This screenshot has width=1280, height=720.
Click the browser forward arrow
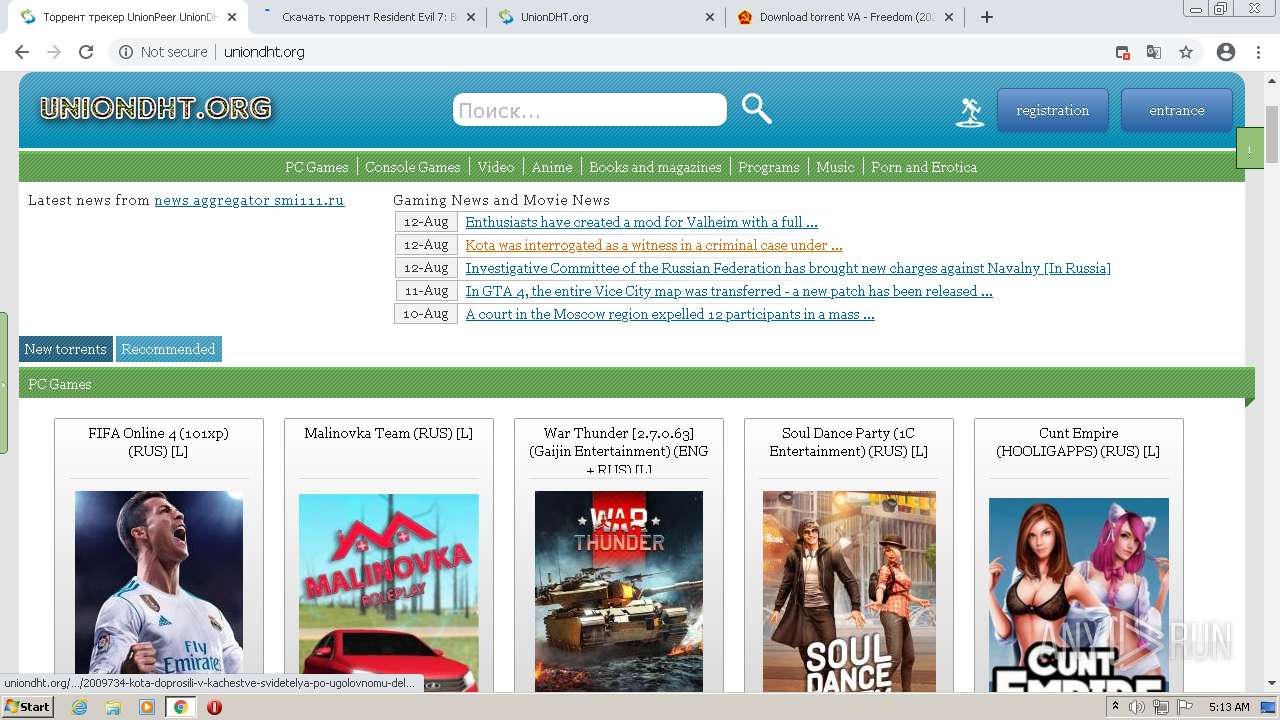point(54,52)
